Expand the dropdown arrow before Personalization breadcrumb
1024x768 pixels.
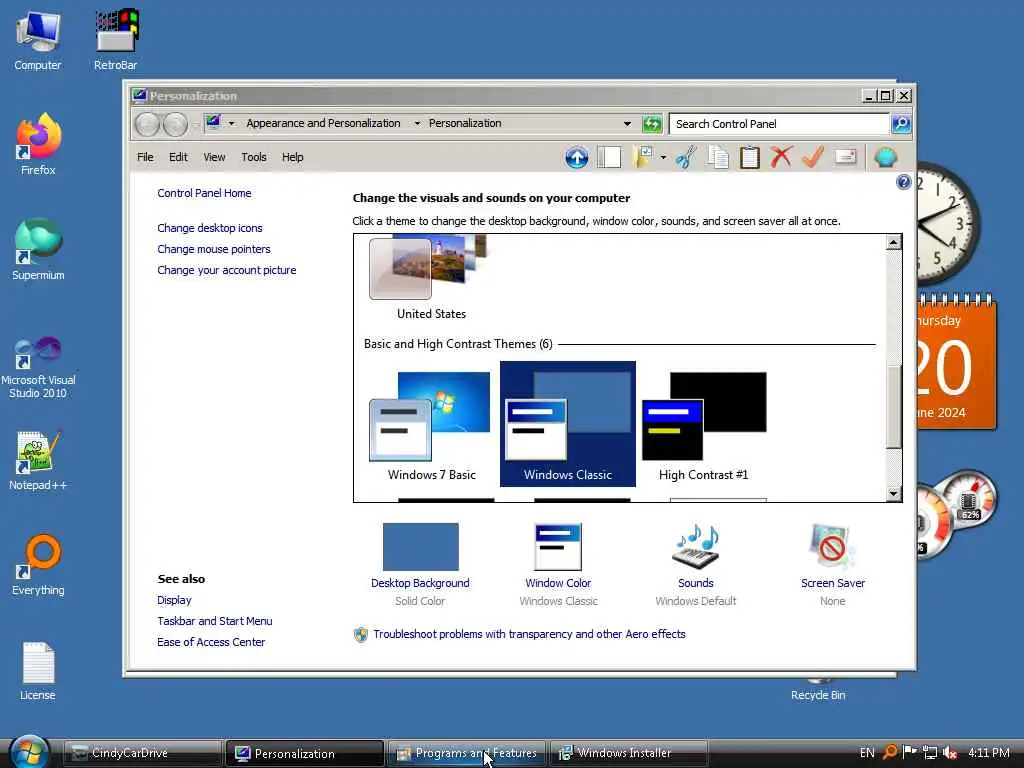417,123
